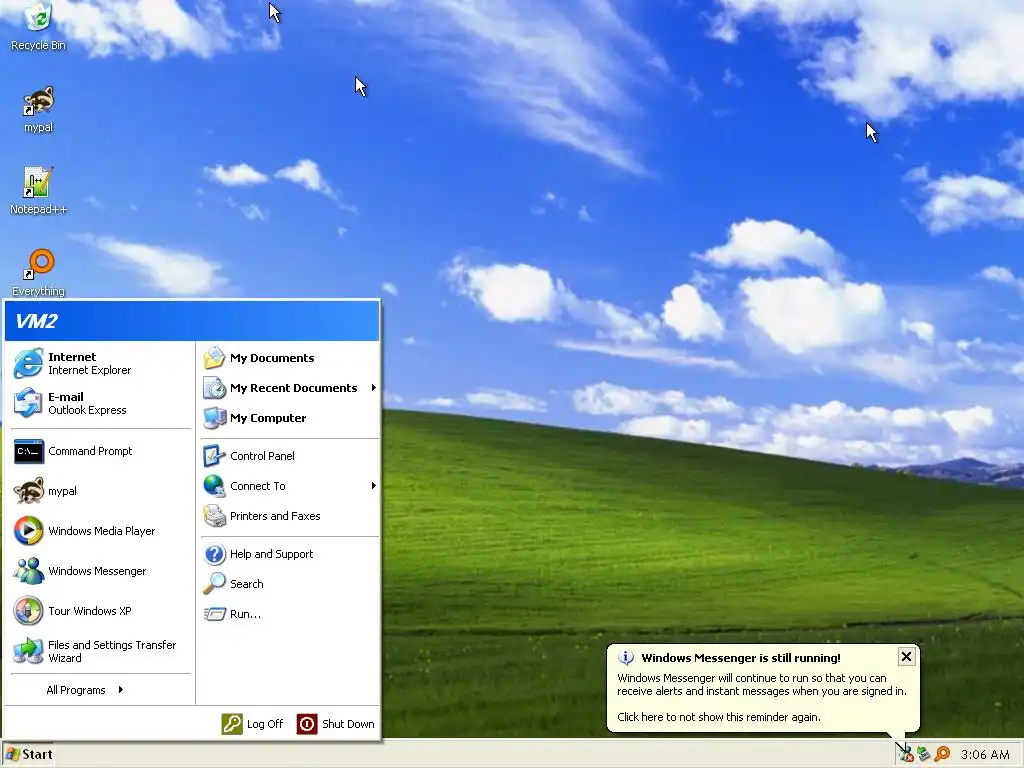The height and width of the screenshot is (768, 1024).
Task: Open Help and Support
Action: click(x=290, y=554)
